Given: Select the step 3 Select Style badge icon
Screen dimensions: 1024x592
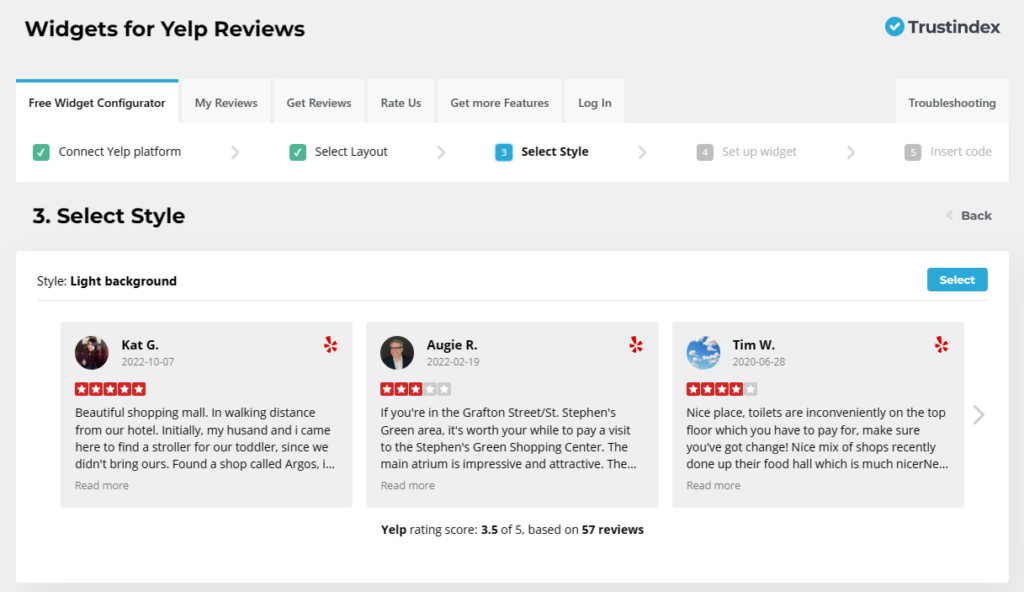Looking at the screenshot, I should pos(503,151).
